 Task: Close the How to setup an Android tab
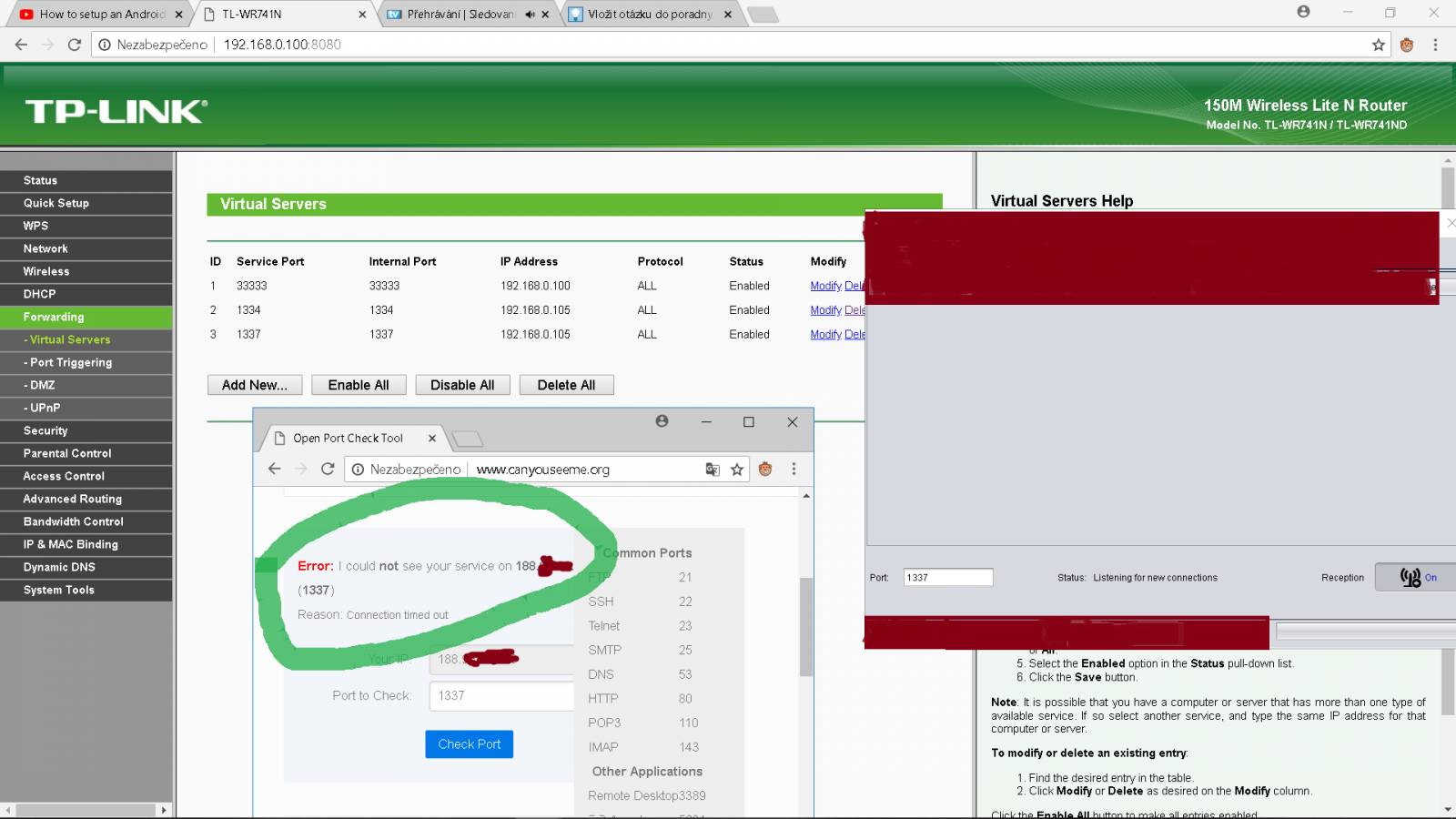[178, 15]
